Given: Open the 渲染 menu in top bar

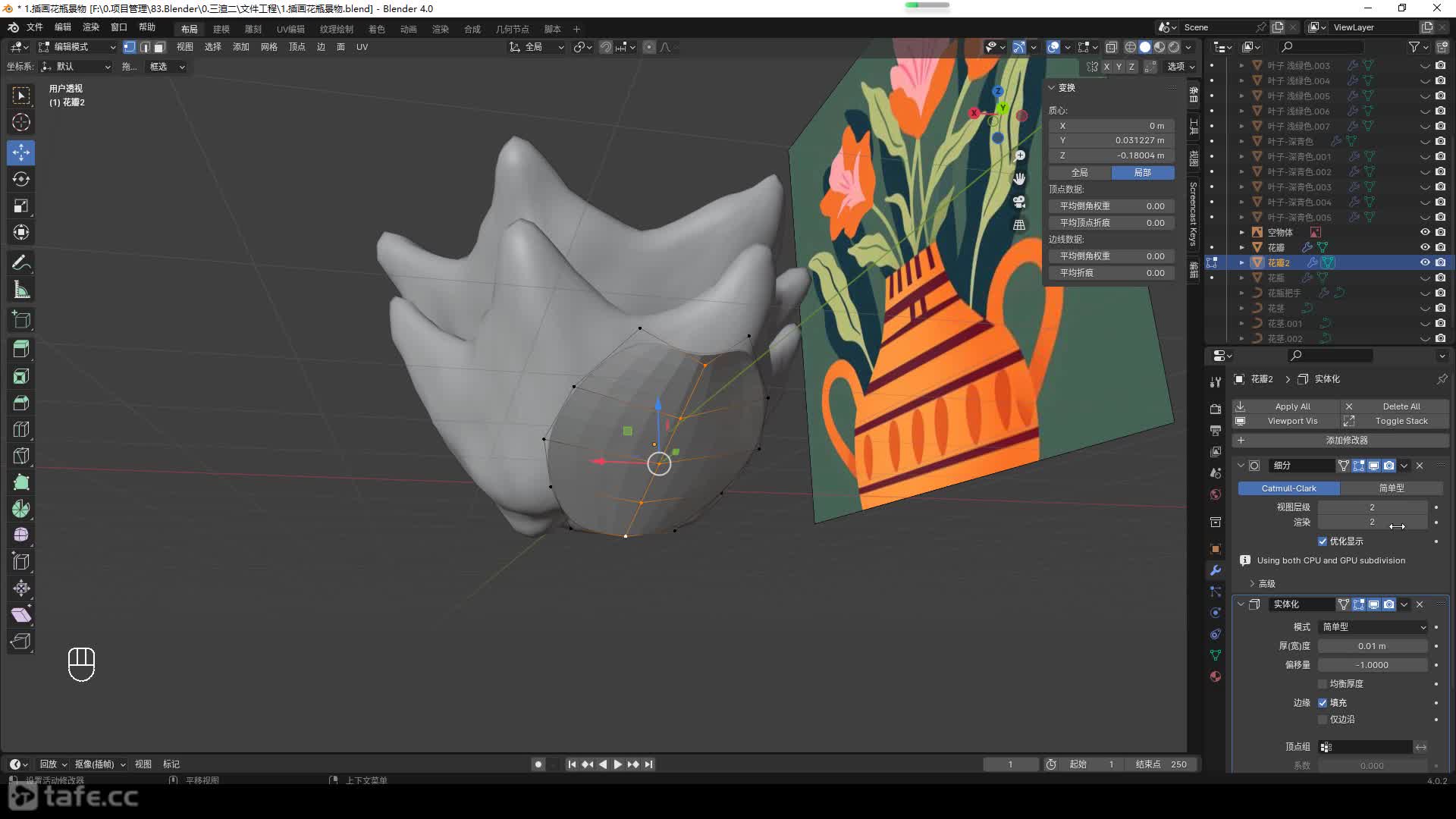Looking at the screenshot, I should pos(91,27).
